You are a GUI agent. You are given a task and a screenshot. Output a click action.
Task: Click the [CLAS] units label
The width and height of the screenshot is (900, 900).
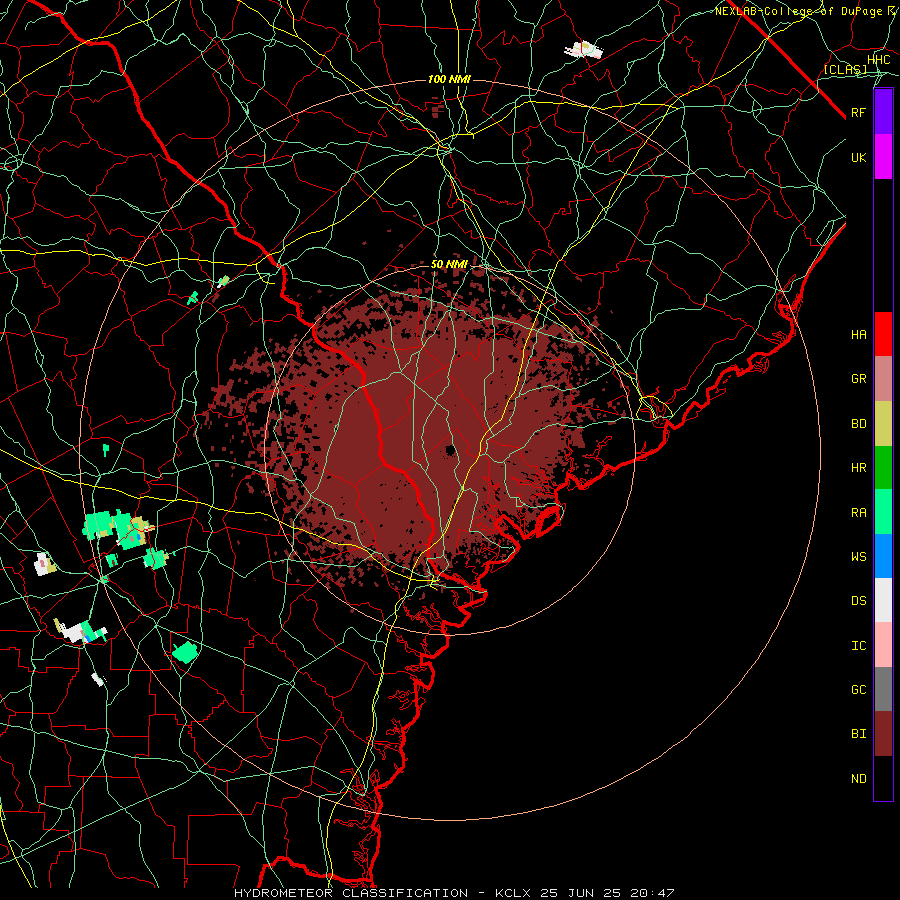click(845, 70)
